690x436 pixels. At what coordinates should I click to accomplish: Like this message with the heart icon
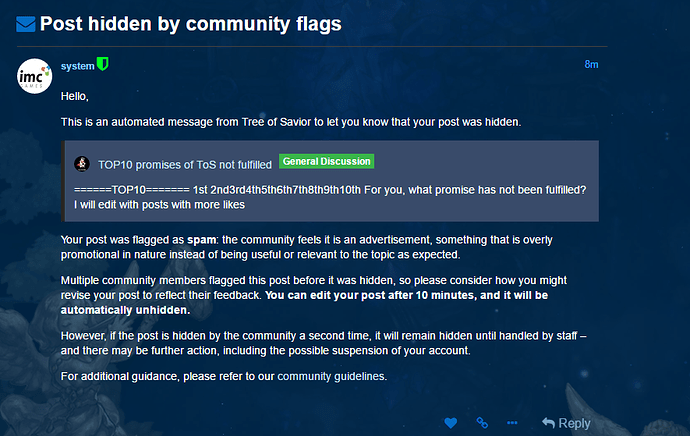(451, 423)
